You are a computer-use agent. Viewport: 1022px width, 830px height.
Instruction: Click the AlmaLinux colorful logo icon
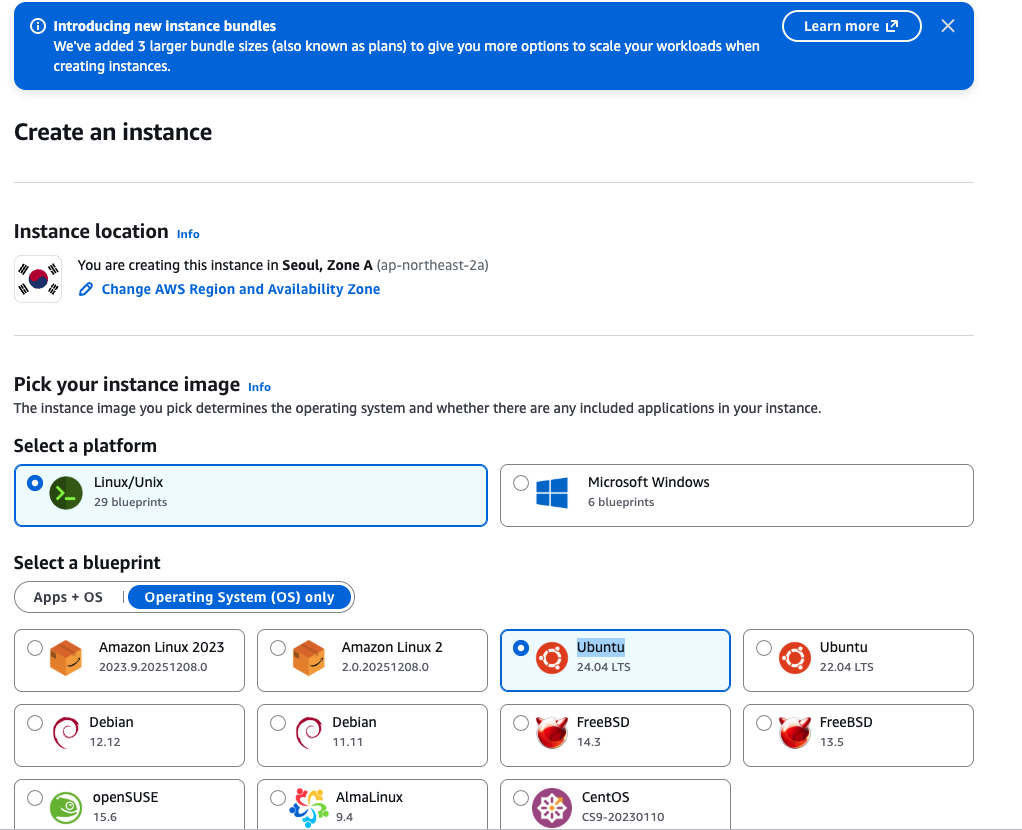pyautogui.click(x=309, y=808)
